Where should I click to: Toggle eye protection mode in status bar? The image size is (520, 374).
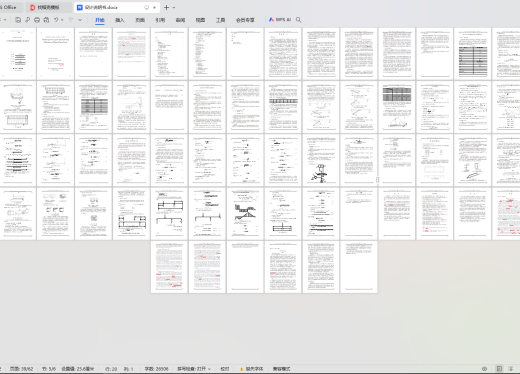(484, 369)
